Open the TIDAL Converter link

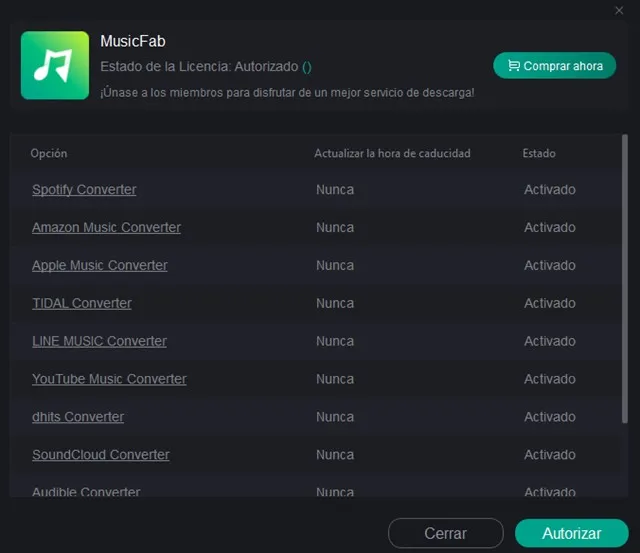click(82, 303)
